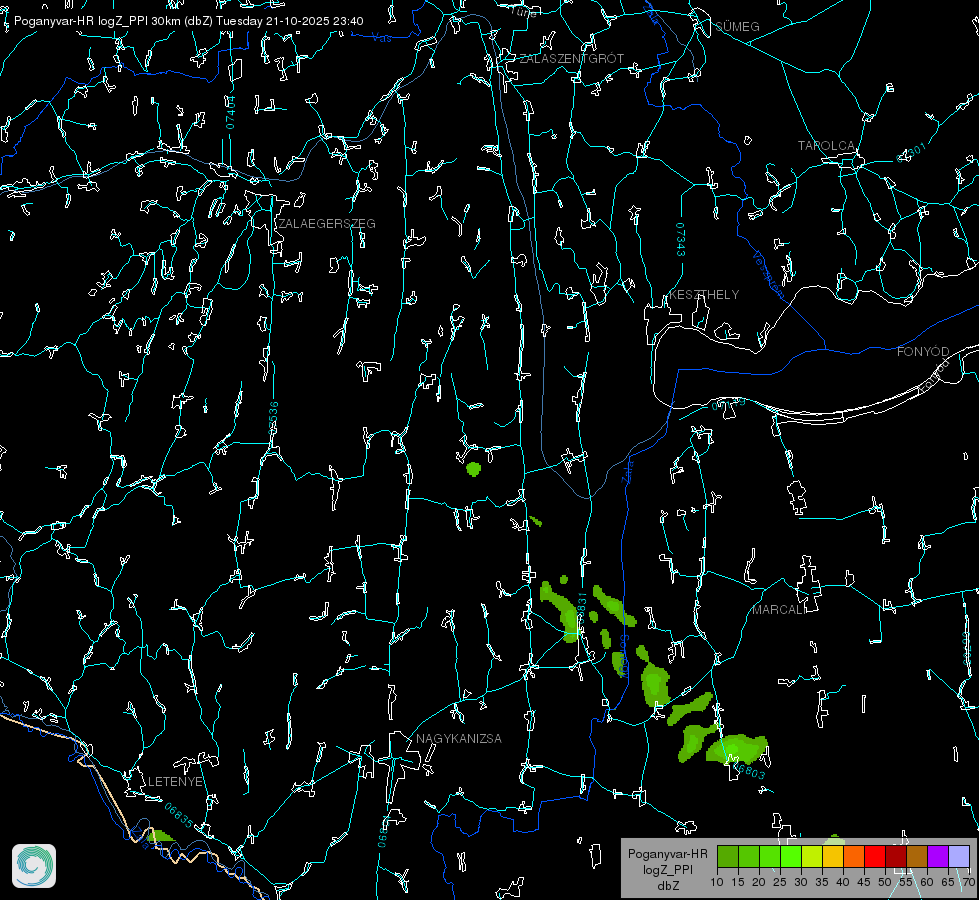
Task: Click the FONYÓD town label
Action: [923, 352]
